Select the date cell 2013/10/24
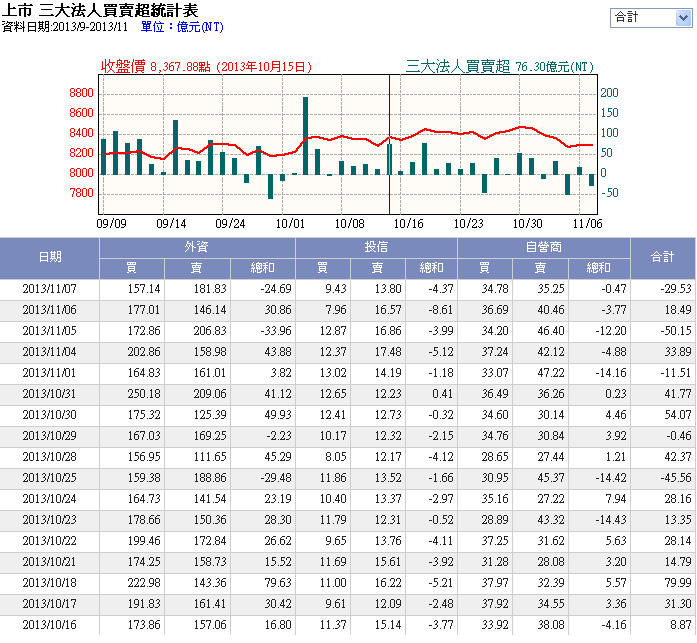697x643 pixels. tap(50, 499)
